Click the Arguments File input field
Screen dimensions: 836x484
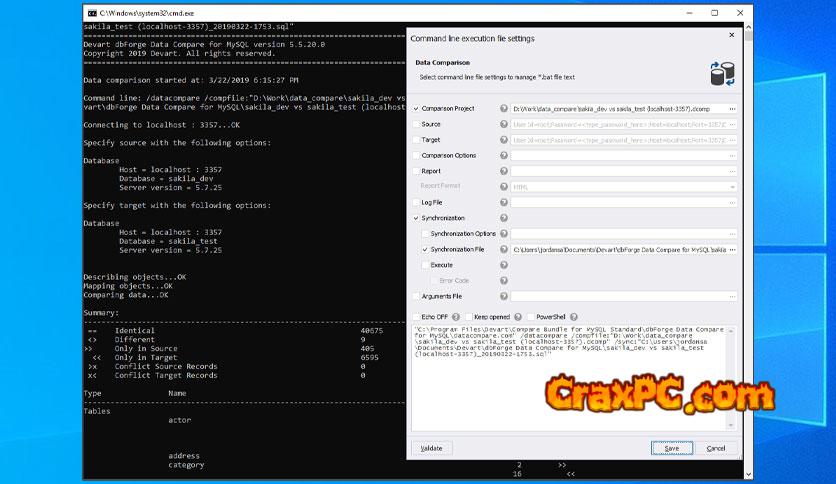[618, 296]
